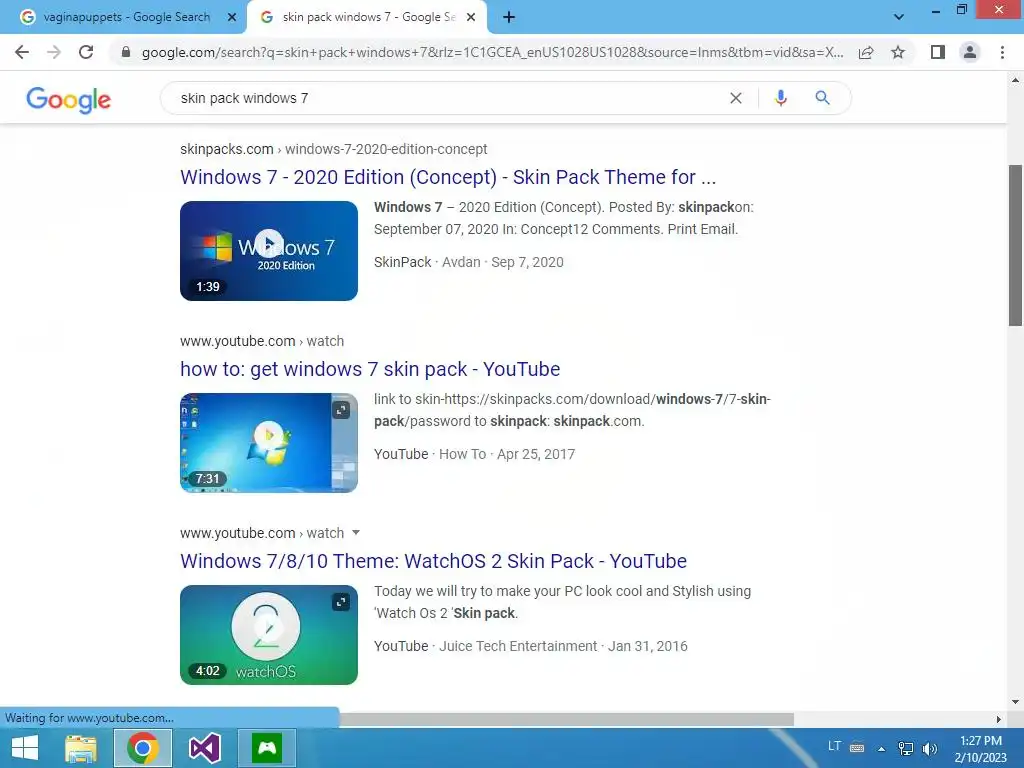Open the green game controller taskbar app
The height and width of the screenshot is (768, 1024).
pos(267,748)
